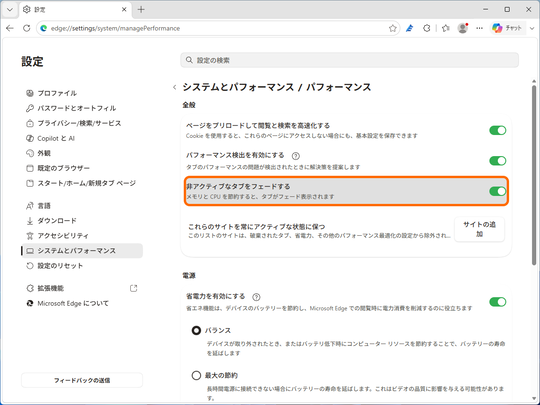Image resolution: width=540 pixels, height=405 pixels.
Task: Disable 非アクティブなタブをフェードする toggle
Action: point(498,191)
